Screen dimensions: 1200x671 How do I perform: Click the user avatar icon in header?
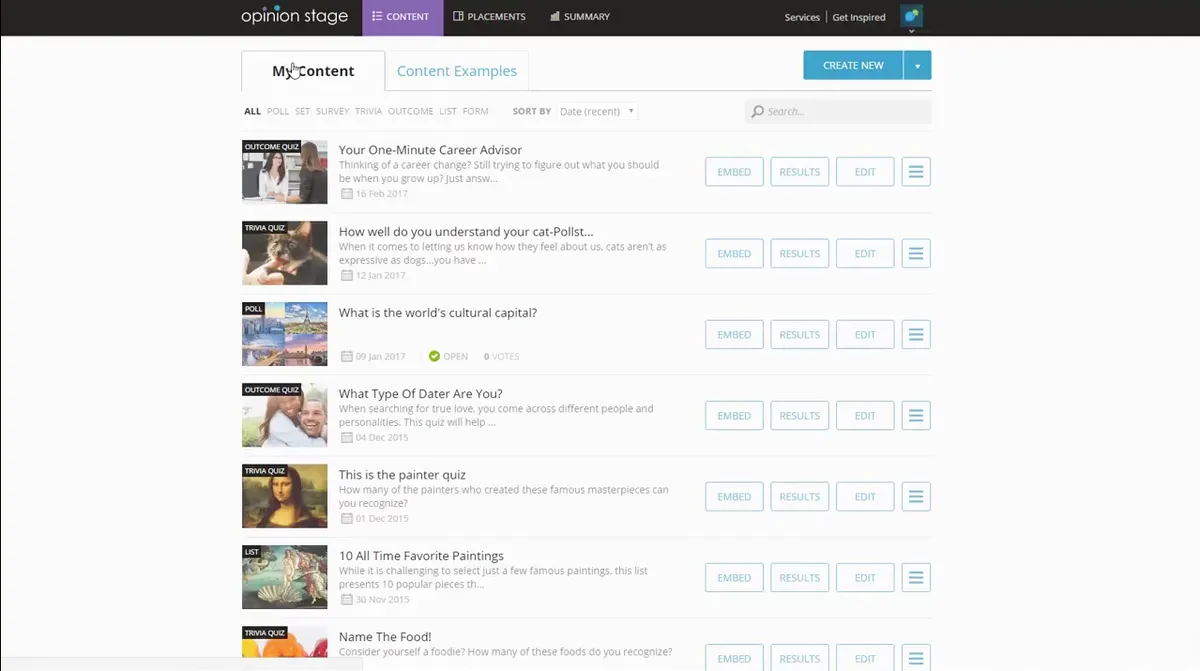click(x=911, y=16)
